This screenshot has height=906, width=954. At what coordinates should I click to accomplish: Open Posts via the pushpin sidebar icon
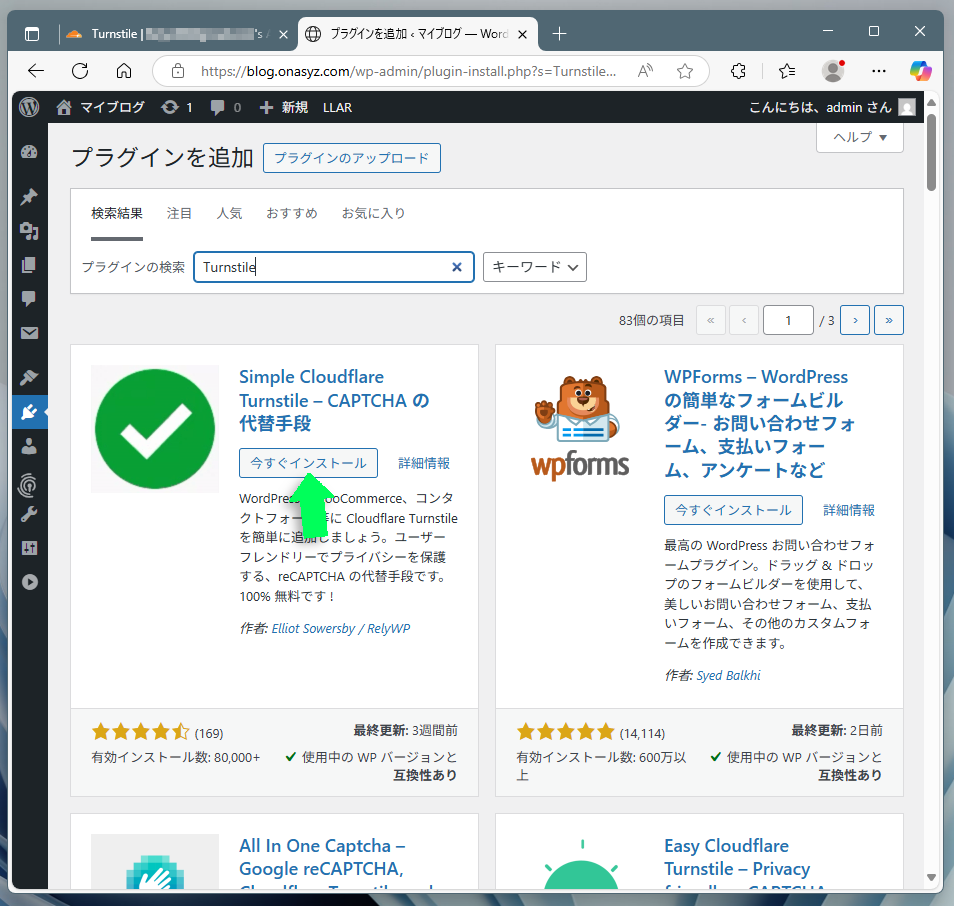coord(29,197)
